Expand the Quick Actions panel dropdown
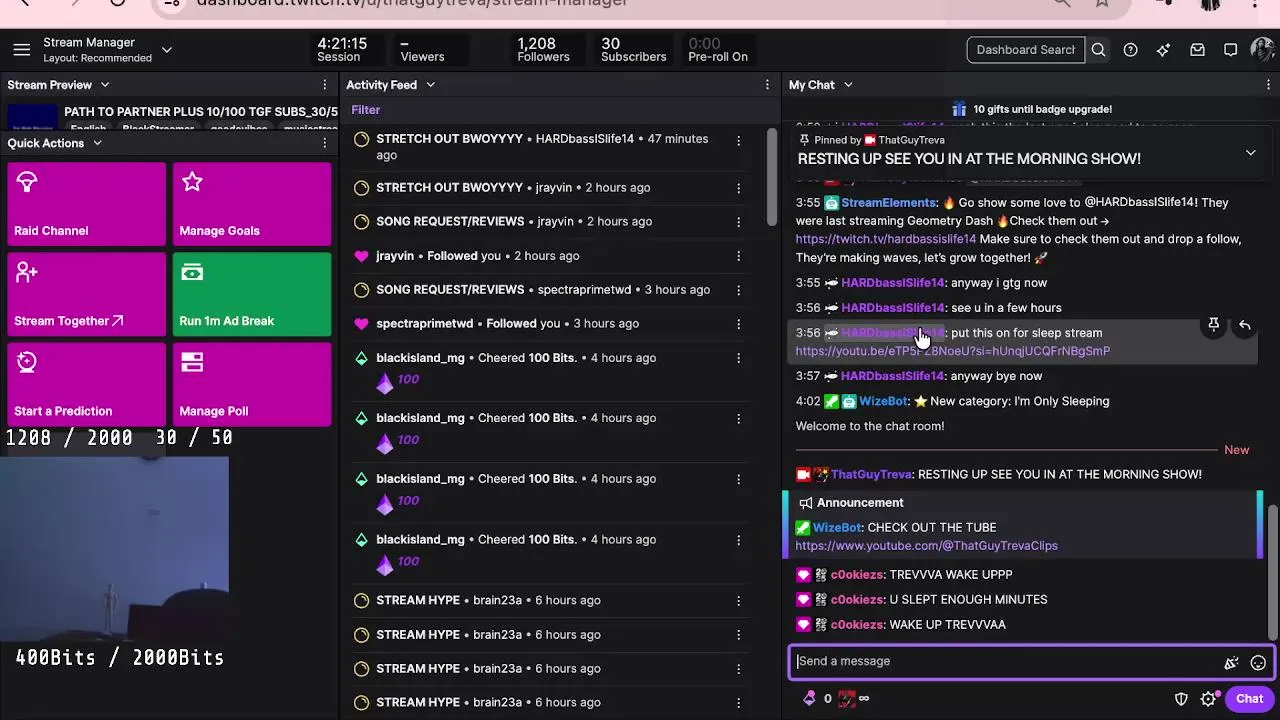The image size is (1280, 720). click(97, 143)
